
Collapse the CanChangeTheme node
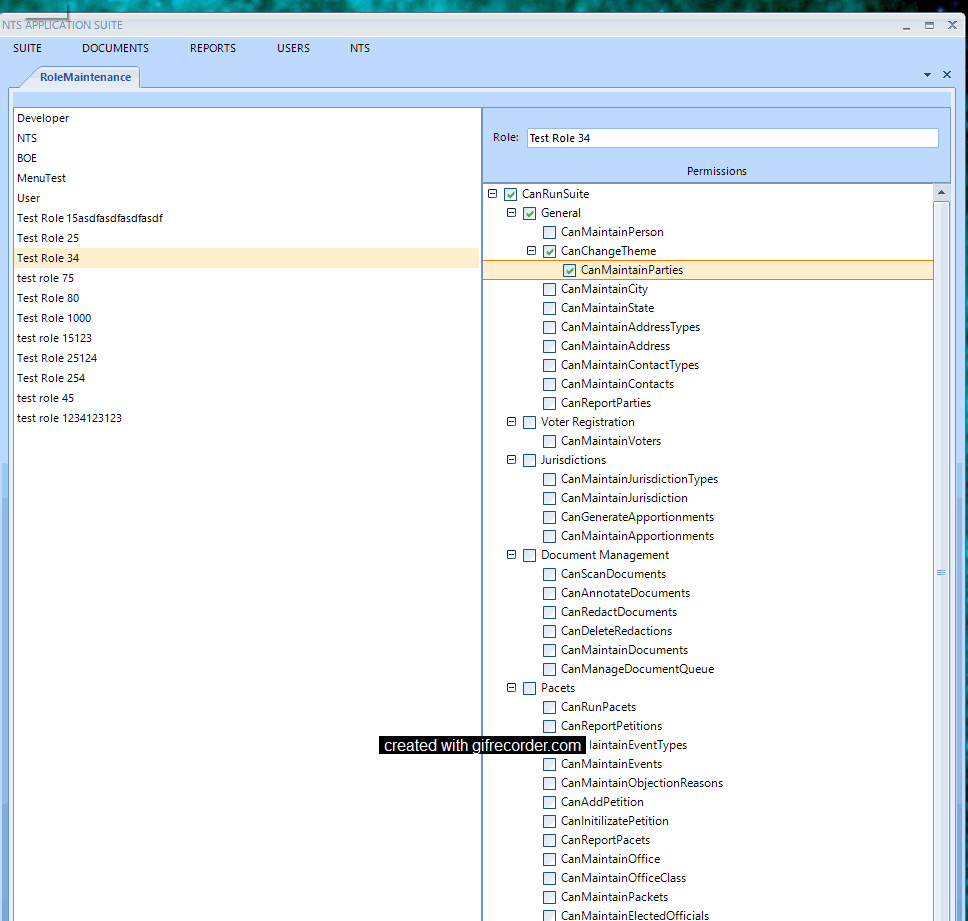pos(531,251)
